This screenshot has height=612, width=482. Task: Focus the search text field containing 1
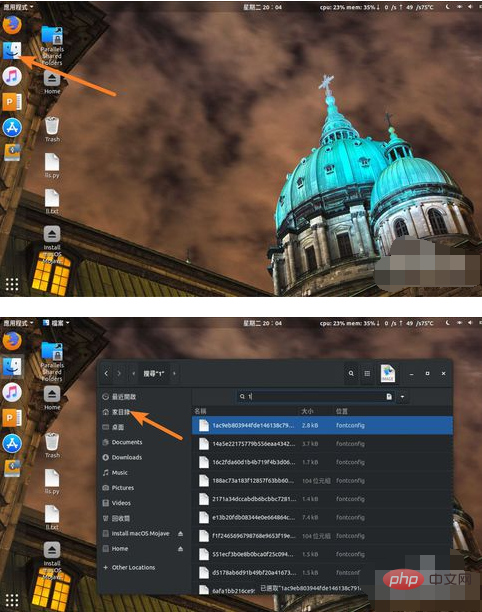point(315,397)
